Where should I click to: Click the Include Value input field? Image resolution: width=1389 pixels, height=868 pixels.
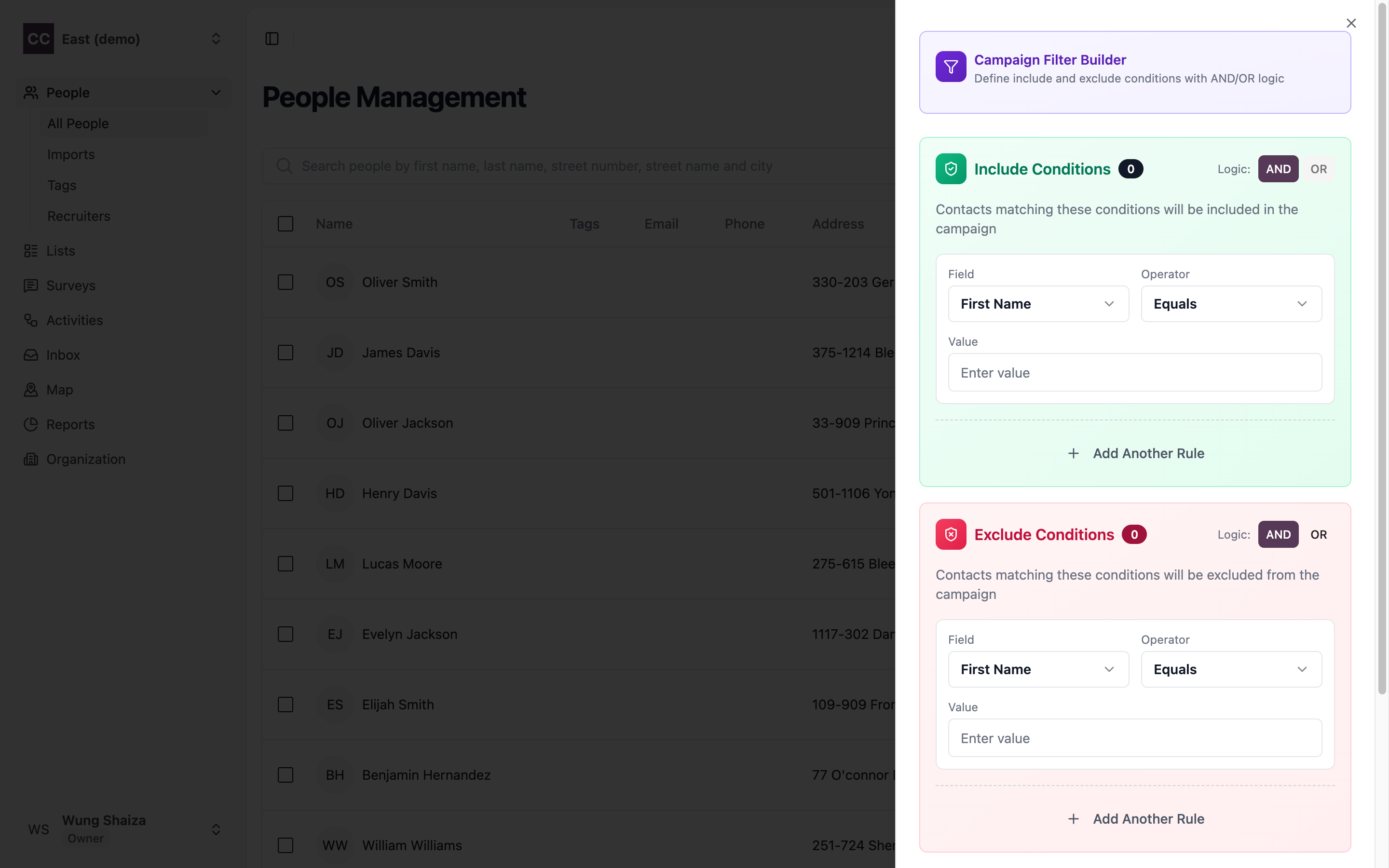[1135, 373]
